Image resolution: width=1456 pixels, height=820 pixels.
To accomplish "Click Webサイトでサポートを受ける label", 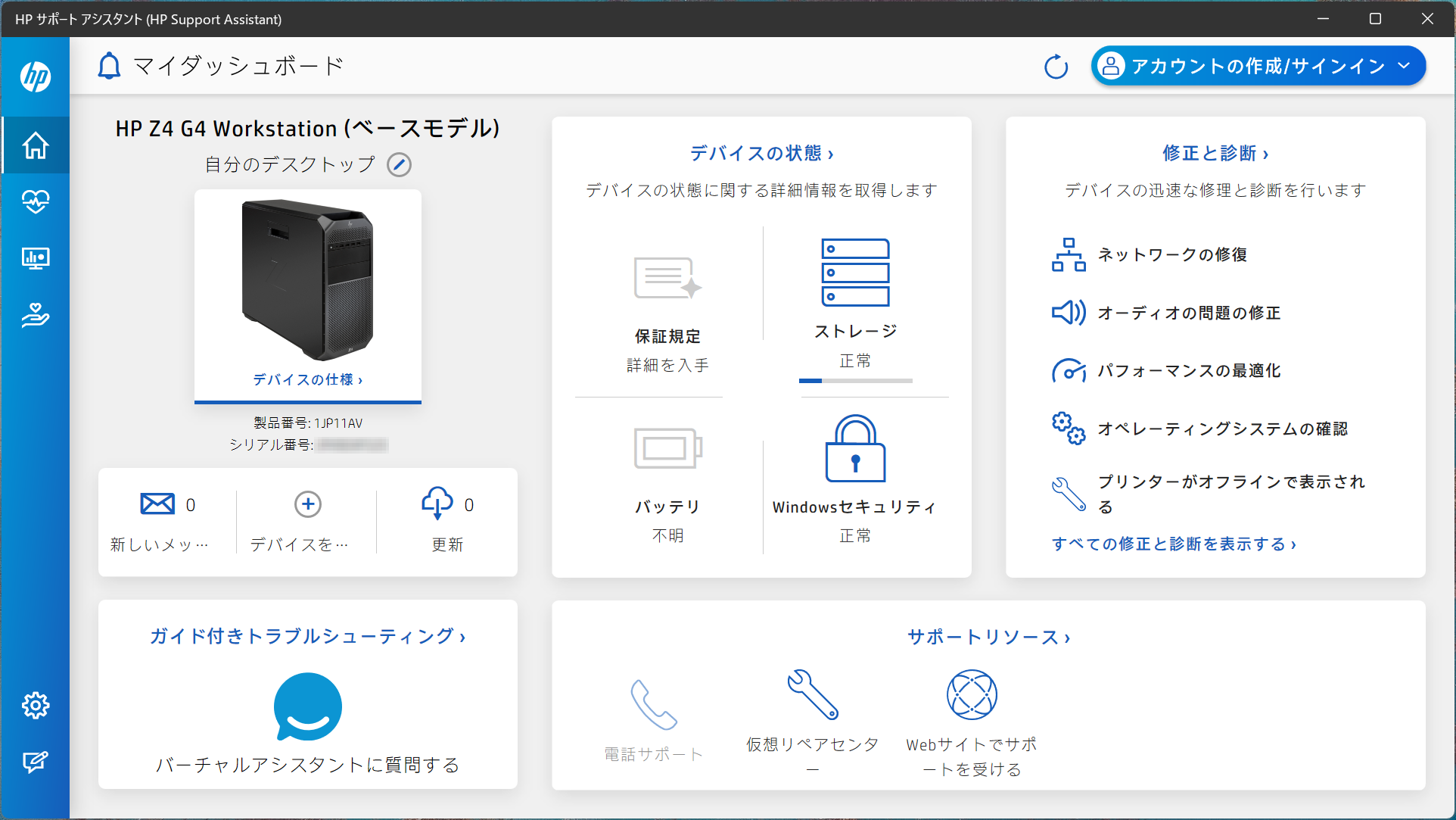I will [972, 756].
